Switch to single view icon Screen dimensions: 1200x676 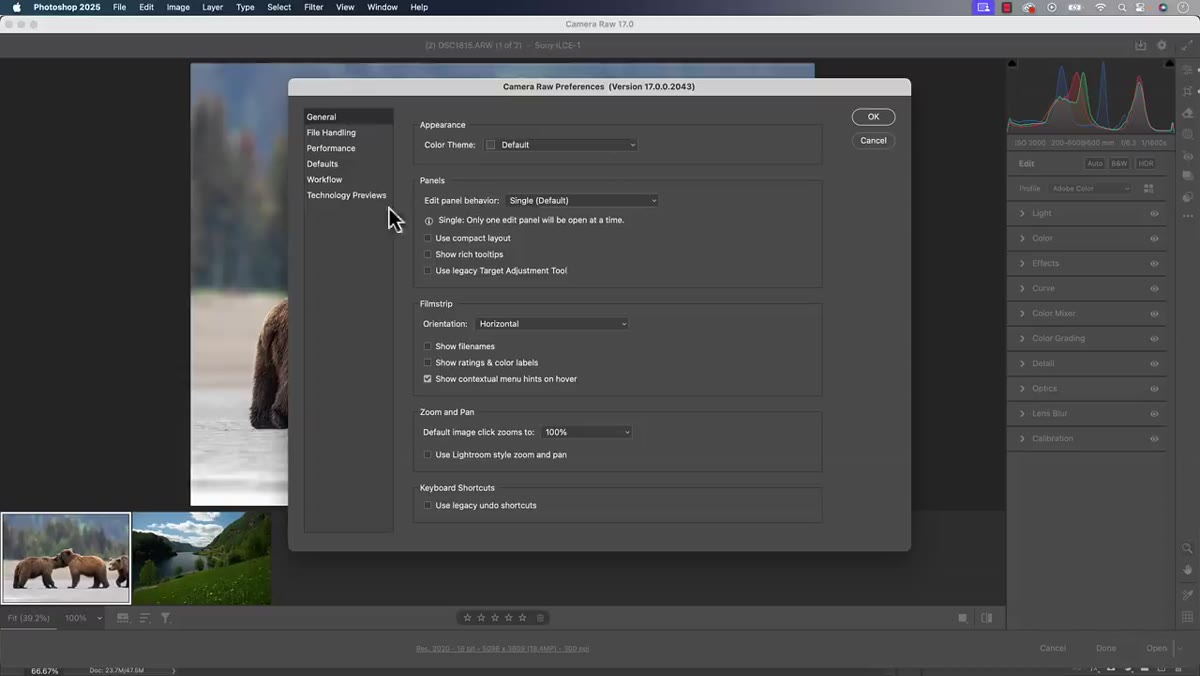[963, 618]
